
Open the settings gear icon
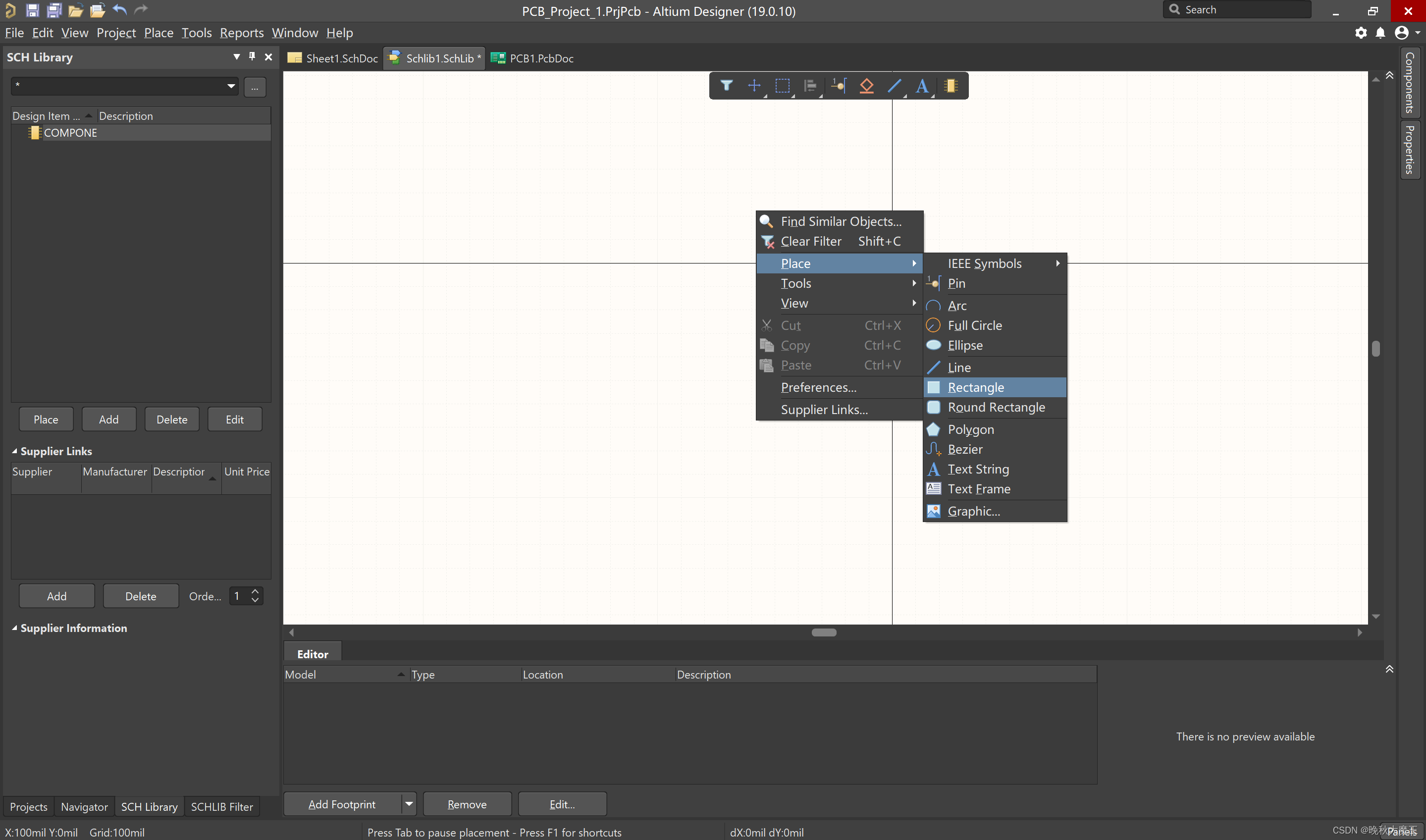(1360, 33)
